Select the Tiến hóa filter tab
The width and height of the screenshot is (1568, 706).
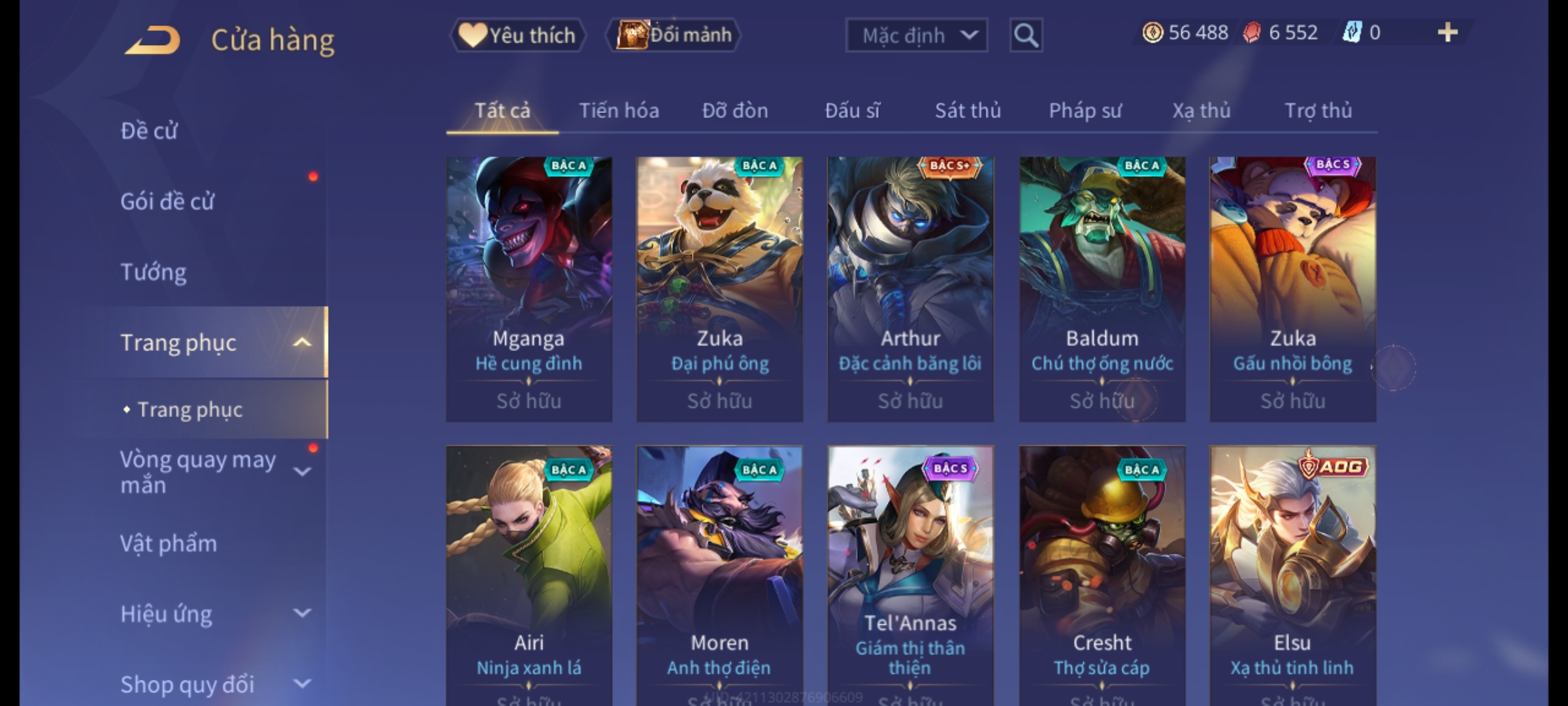pos(619,110)
